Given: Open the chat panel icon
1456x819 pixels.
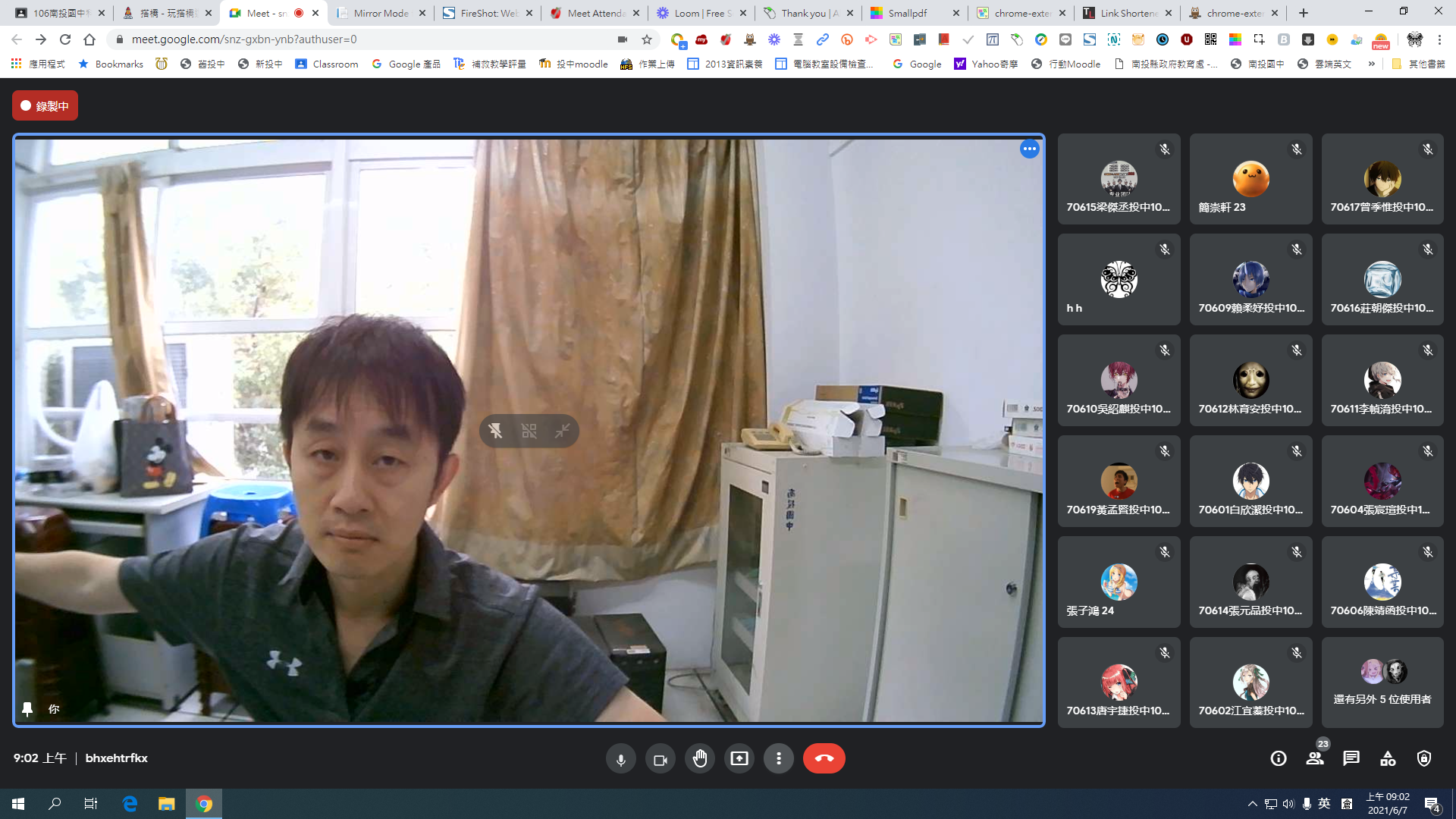Looking at the screenshot, I should (x=1351, y=758).
